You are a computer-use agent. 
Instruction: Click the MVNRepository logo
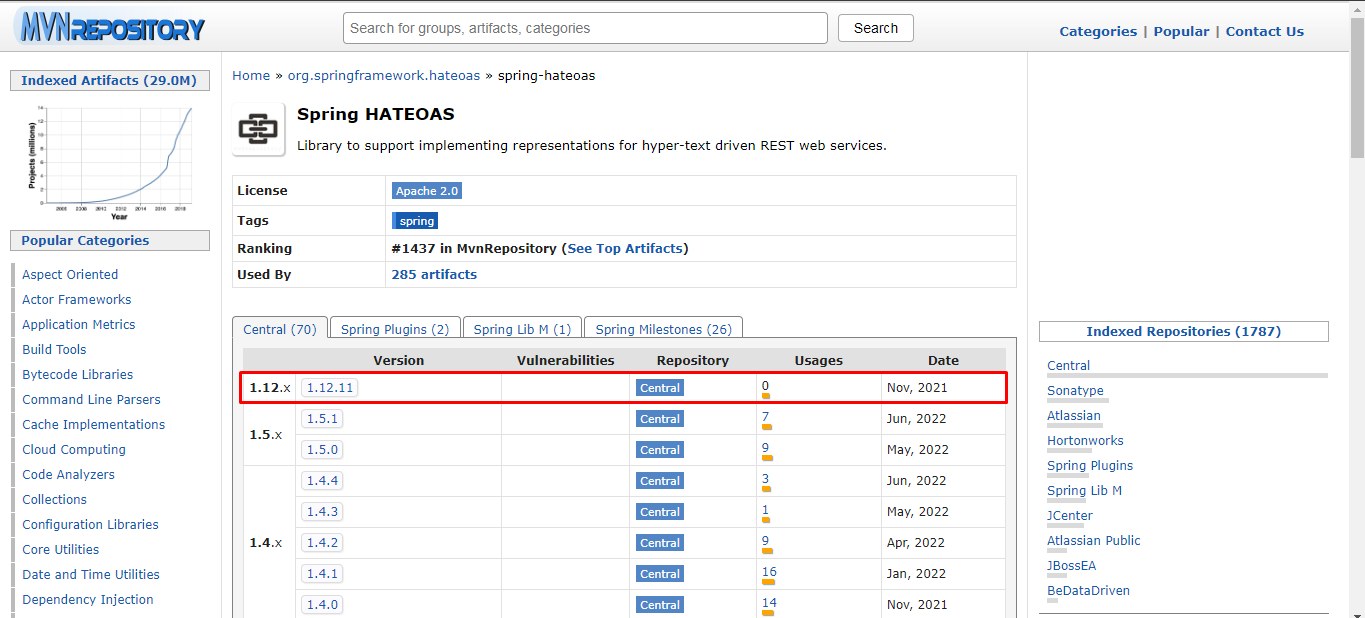(110, 27)
